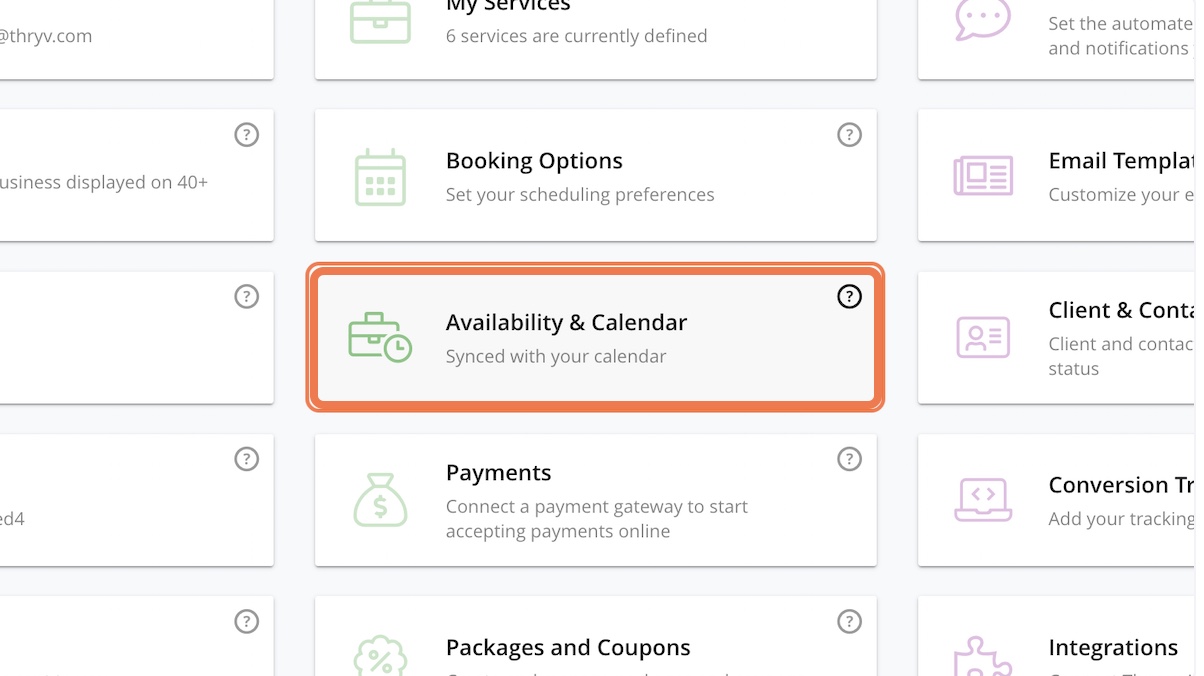The image size is (1204, 676).
Task: Select the Availability & Calendar card
Action: [595, 337]
